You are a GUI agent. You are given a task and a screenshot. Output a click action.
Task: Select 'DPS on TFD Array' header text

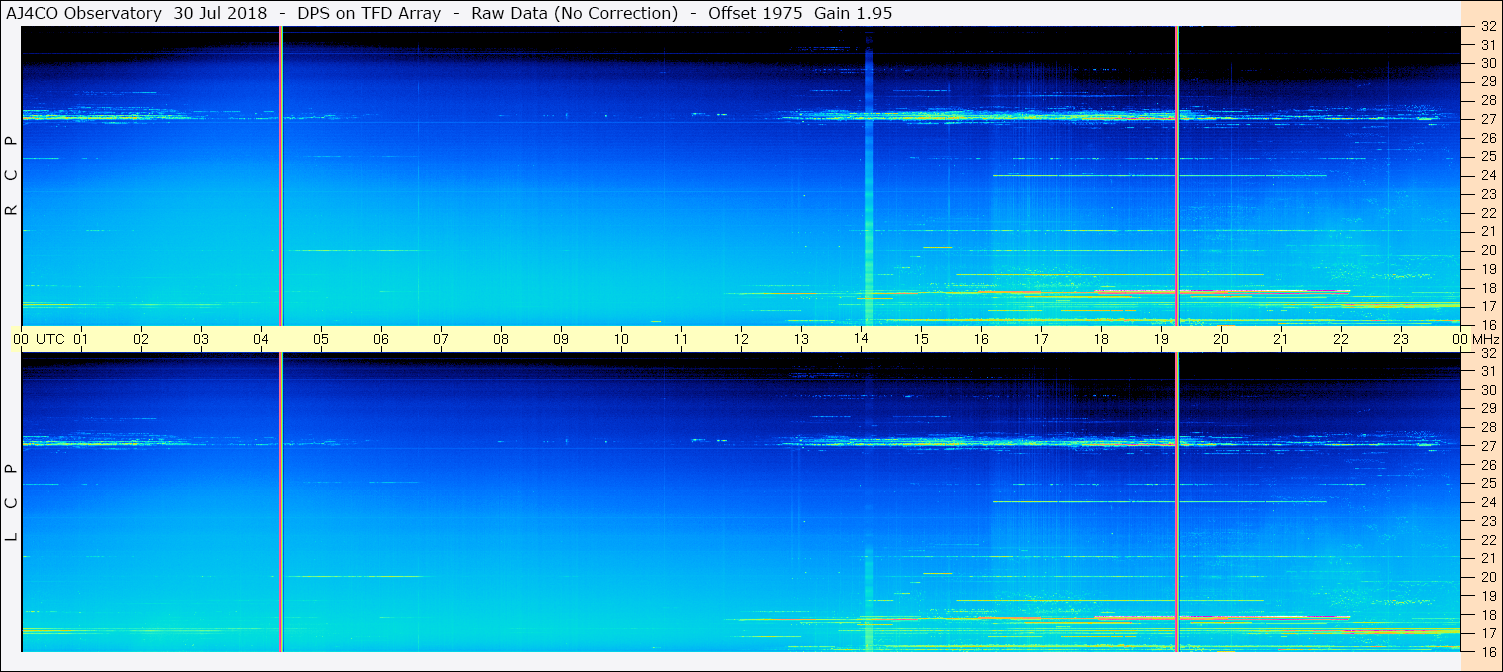pyautogui.click(x=369, y=13)
